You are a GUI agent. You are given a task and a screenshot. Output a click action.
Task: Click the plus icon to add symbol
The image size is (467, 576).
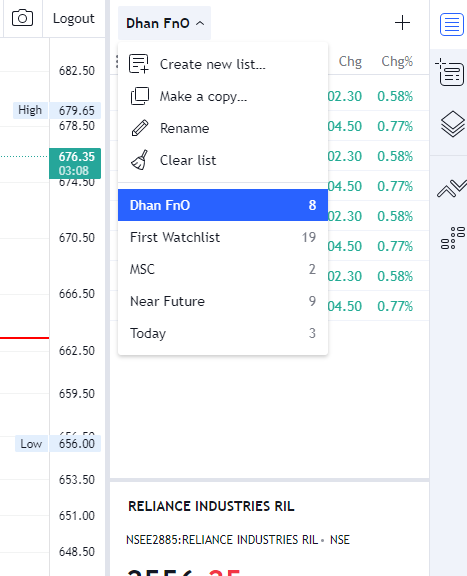click(x=402, y=23)
